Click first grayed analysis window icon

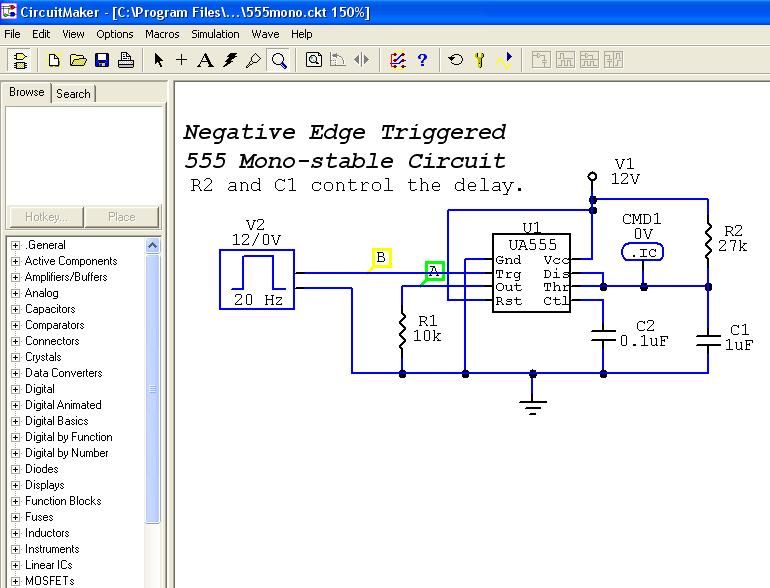(541, 60)
